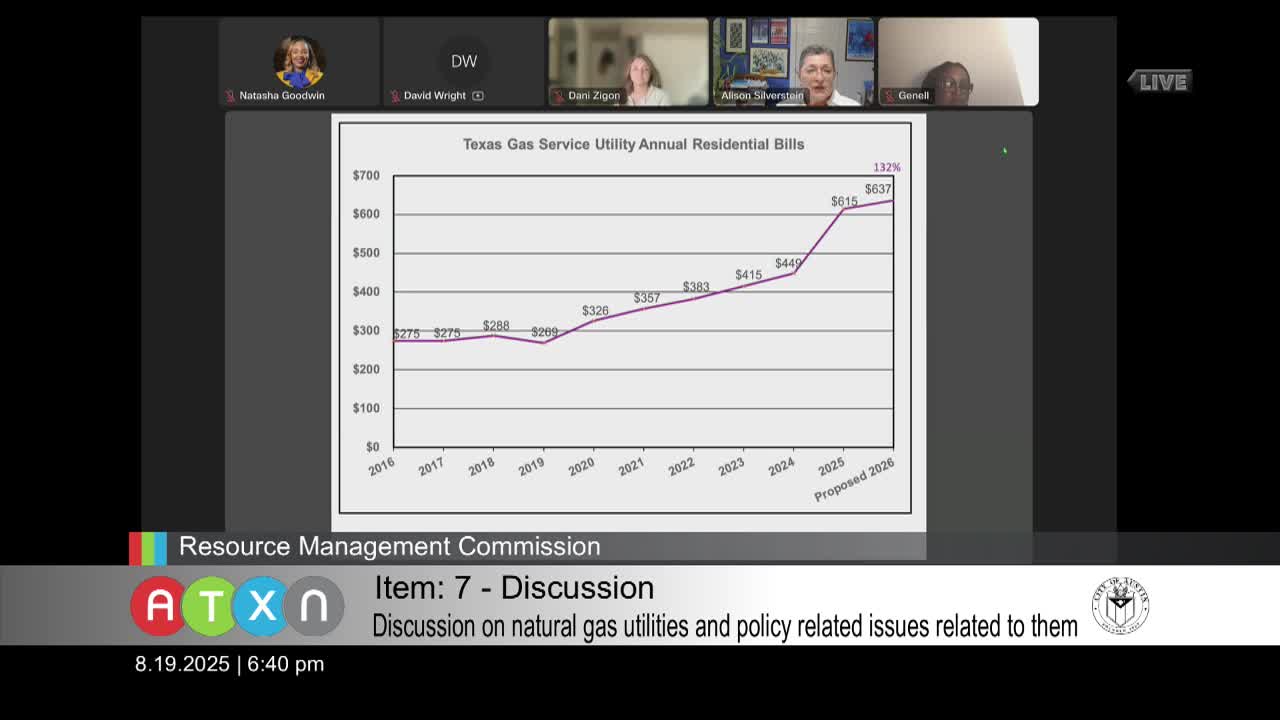The width and height of the screenshot is (1280, 720).
Task: Click the 8.19.2025 | 6:40 pm timestamp
Action: click(x=230, y=664)
